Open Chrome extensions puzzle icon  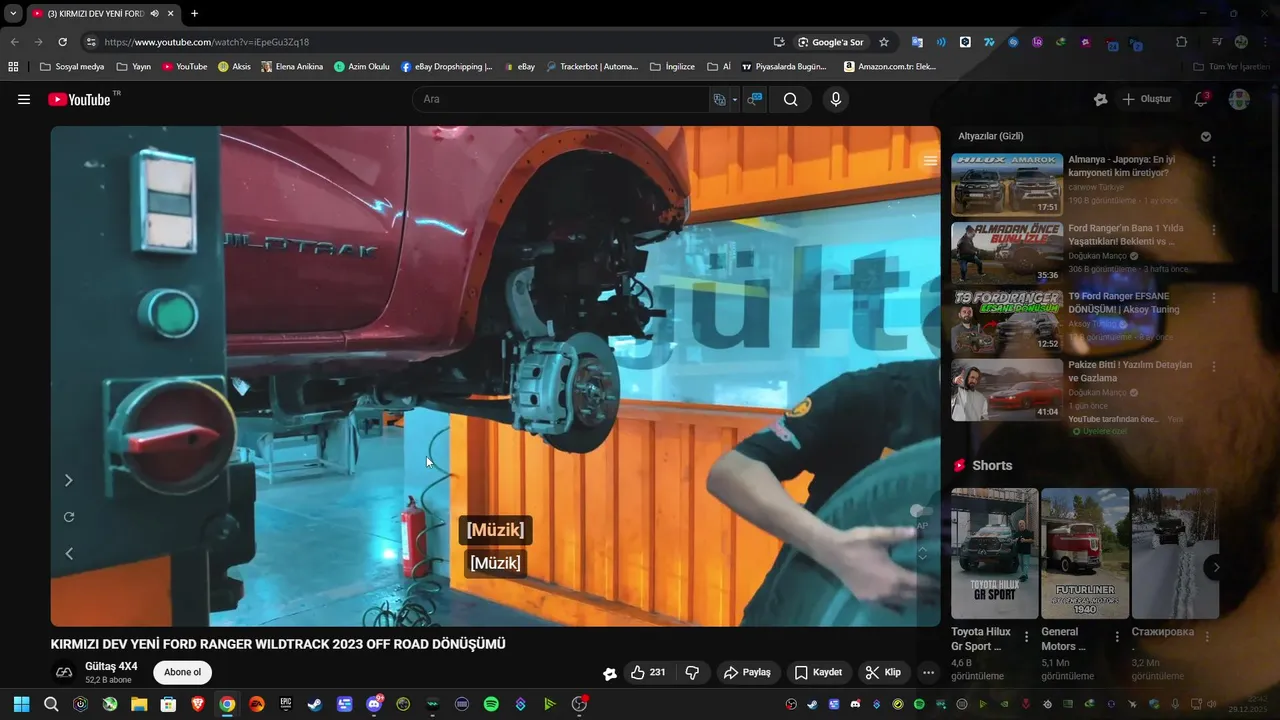point(1181,42)
